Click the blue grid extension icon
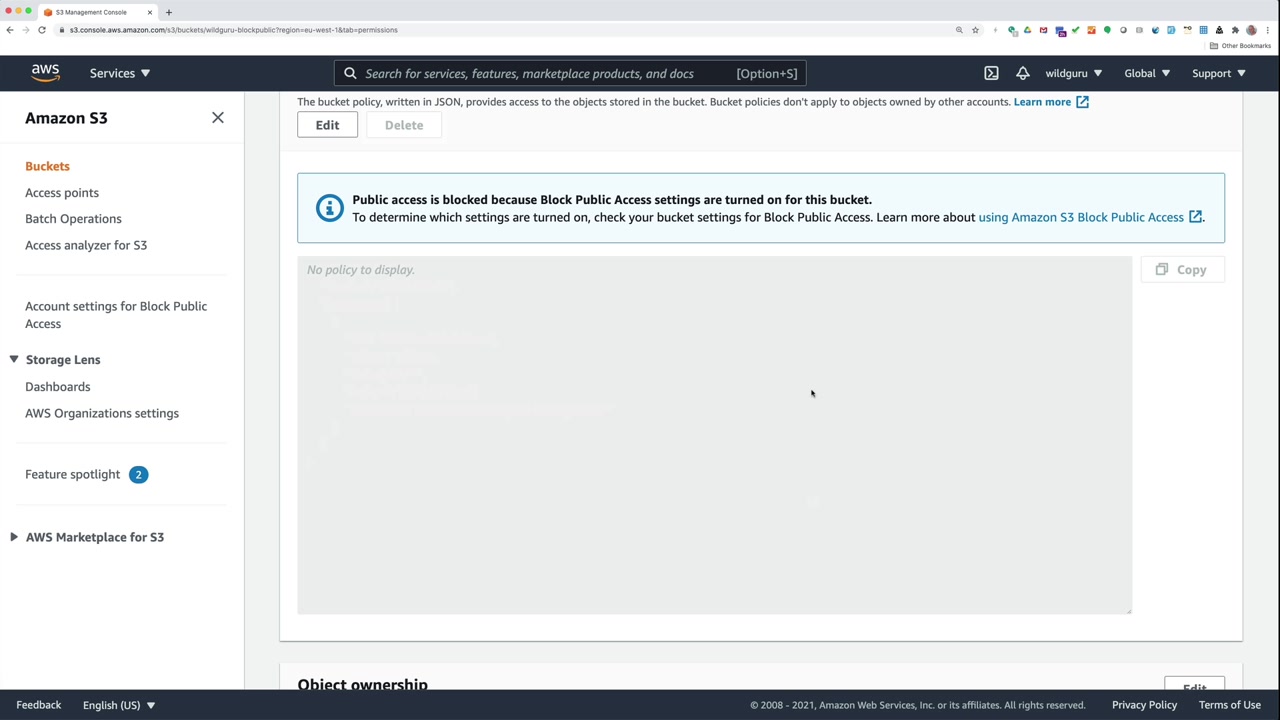The height and width of the screenshot is (720, 1280). (1203, 30)
